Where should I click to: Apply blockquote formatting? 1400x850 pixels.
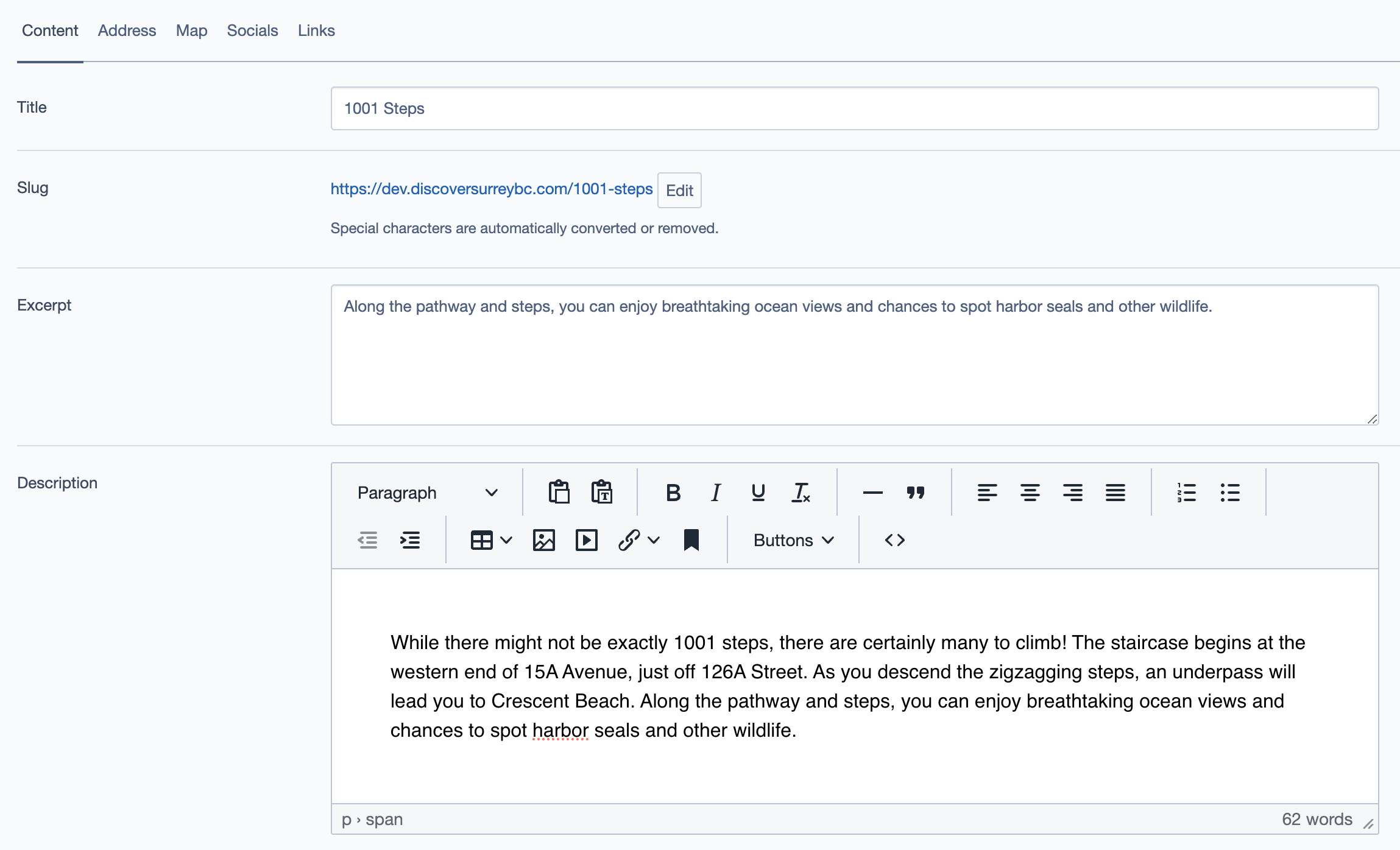tap(916, 492)
